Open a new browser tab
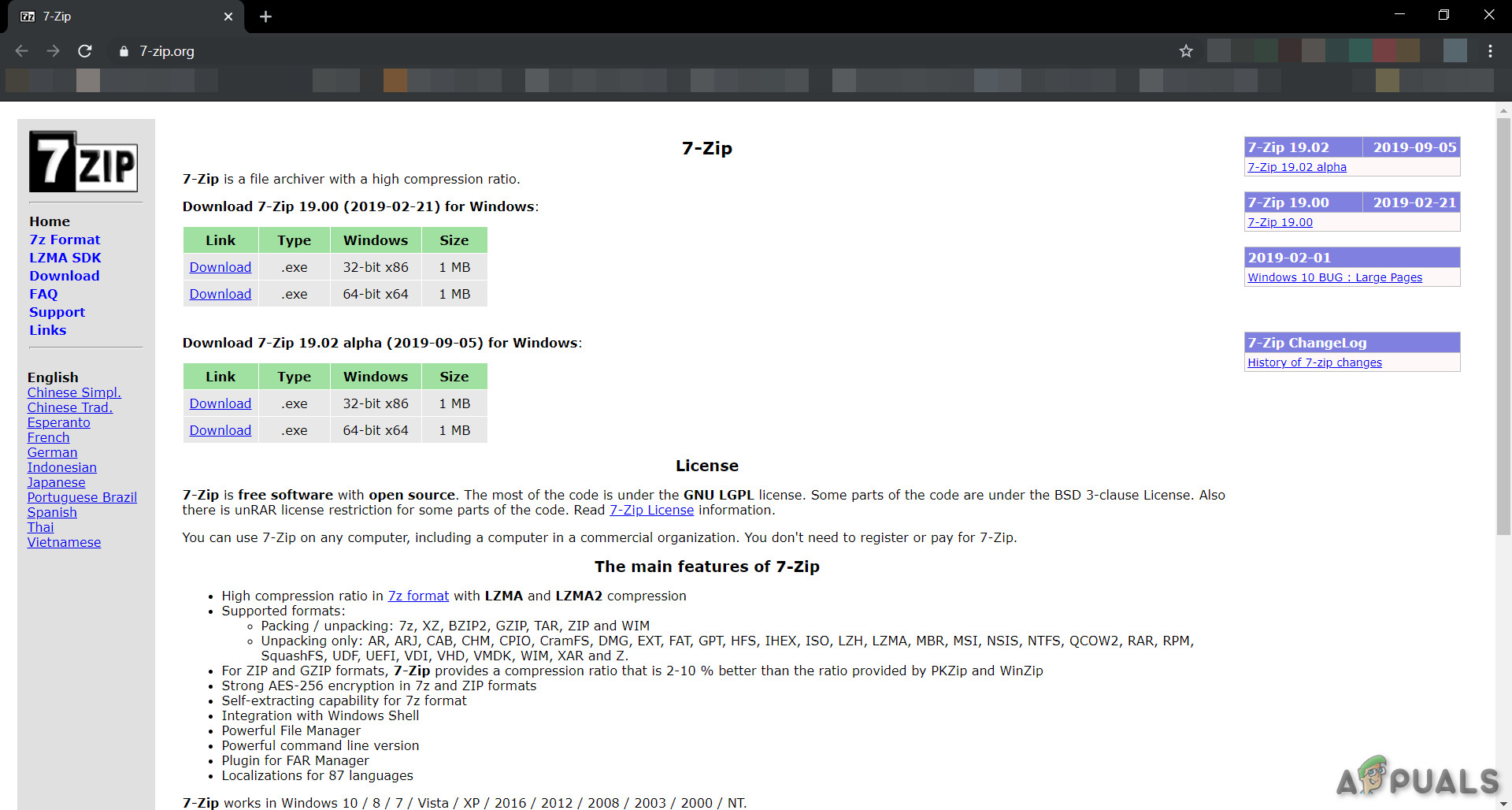 click(265, 17)
